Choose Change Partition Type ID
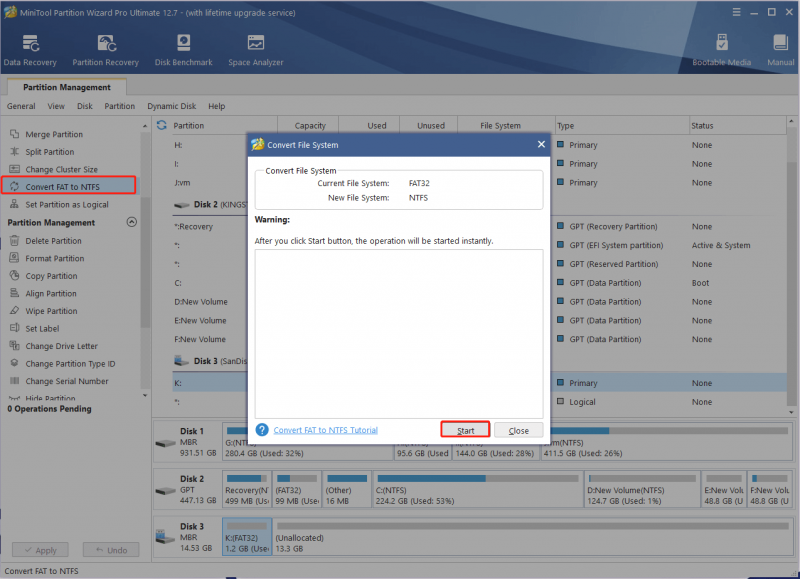Screen dimensions: 800x579 (x=70, y=364)
